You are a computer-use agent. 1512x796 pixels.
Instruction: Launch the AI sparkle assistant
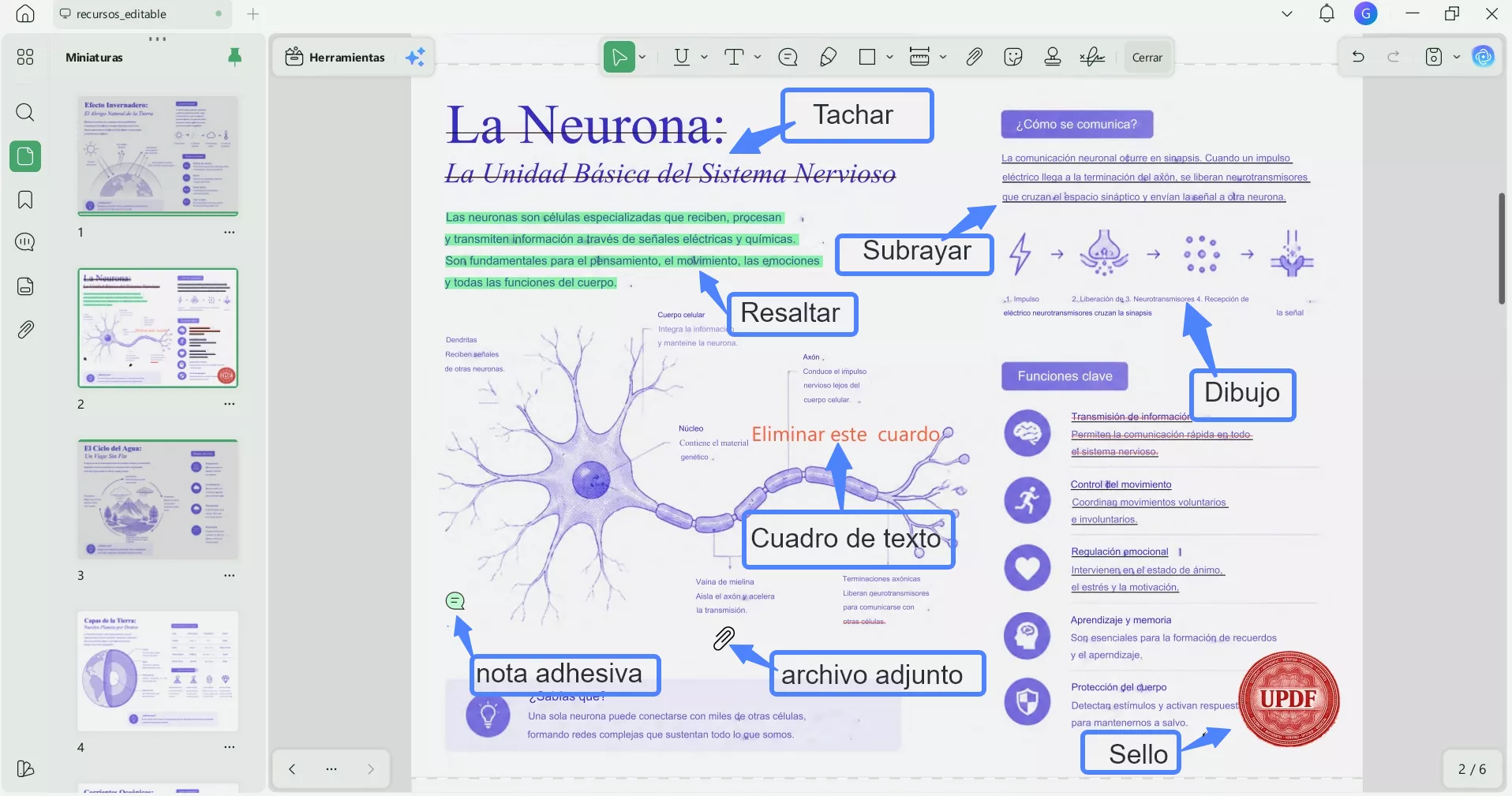click(x=415, y=57)
